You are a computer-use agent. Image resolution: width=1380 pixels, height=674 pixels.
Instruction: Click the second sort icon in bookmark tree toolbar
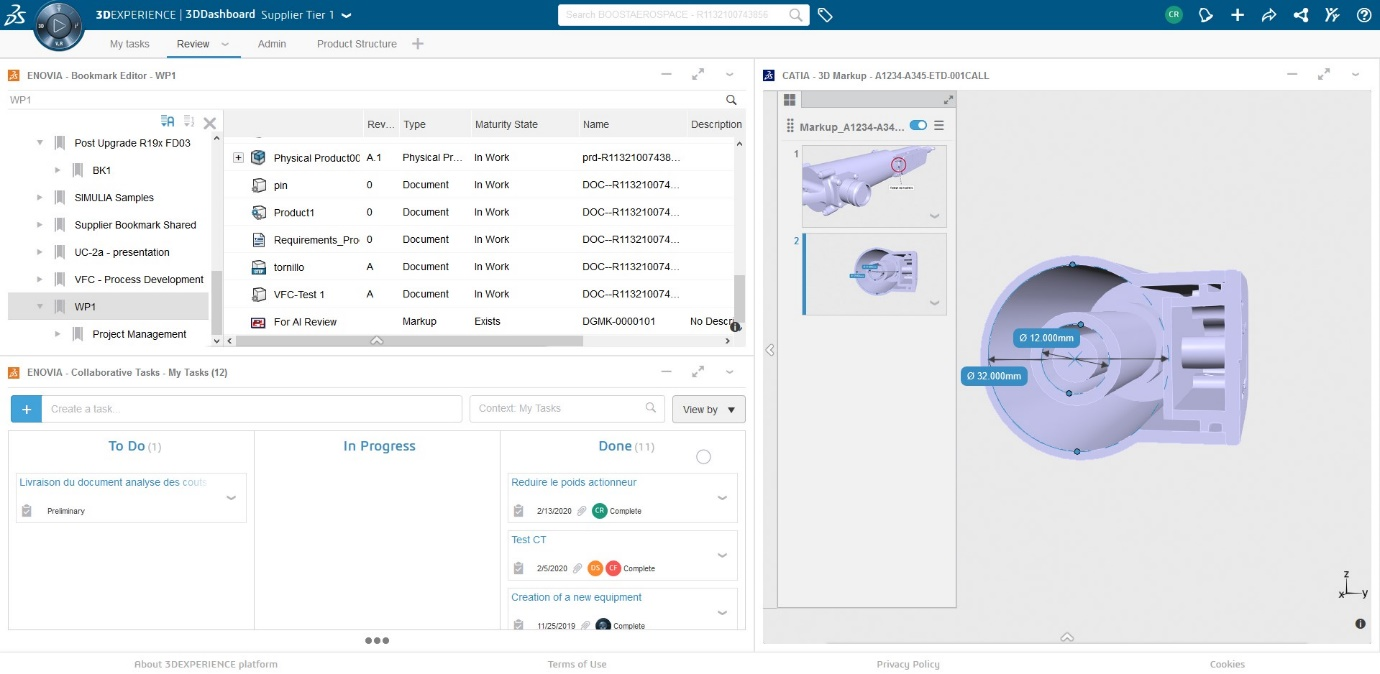point(189,121)
